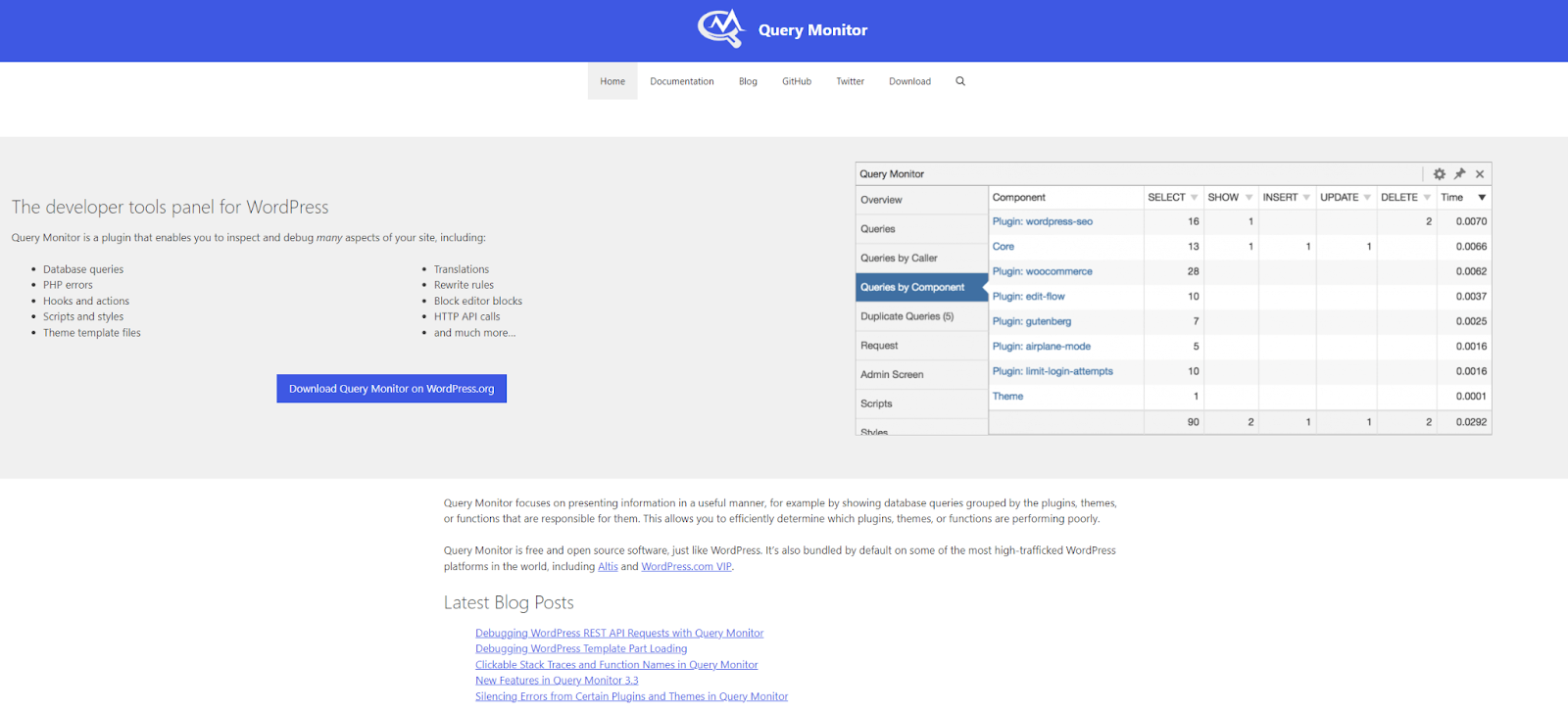Open the UPDATE column filter dropdown

coord(1367,198)
